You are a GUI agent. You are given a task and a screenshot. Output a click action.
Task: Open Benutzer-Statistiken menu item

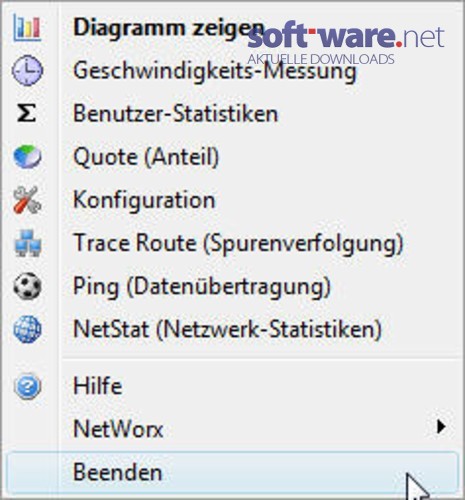click(232, 114)
